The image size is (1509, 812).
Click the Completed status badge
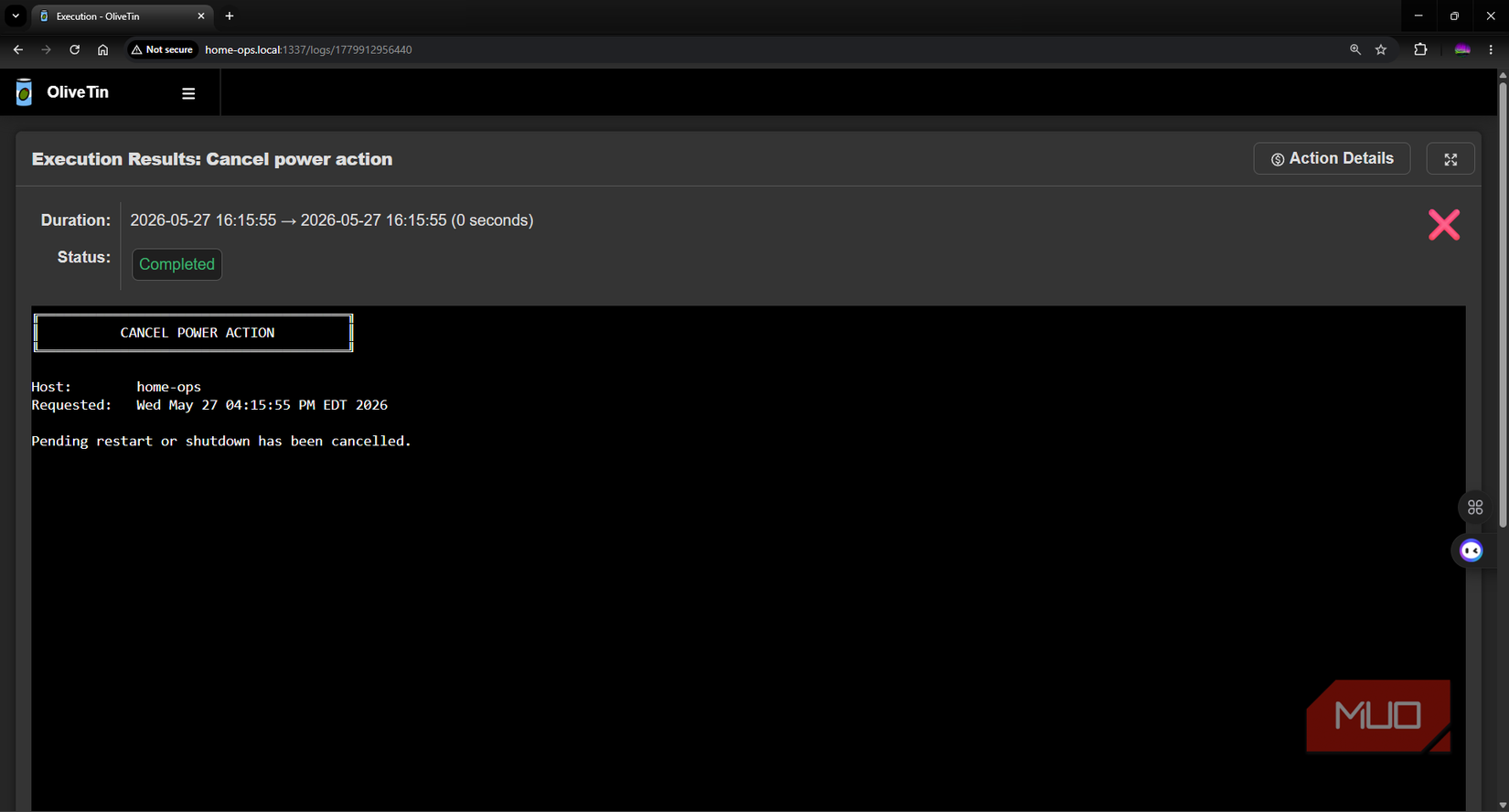pyautogui.click(x=177, y=264)
